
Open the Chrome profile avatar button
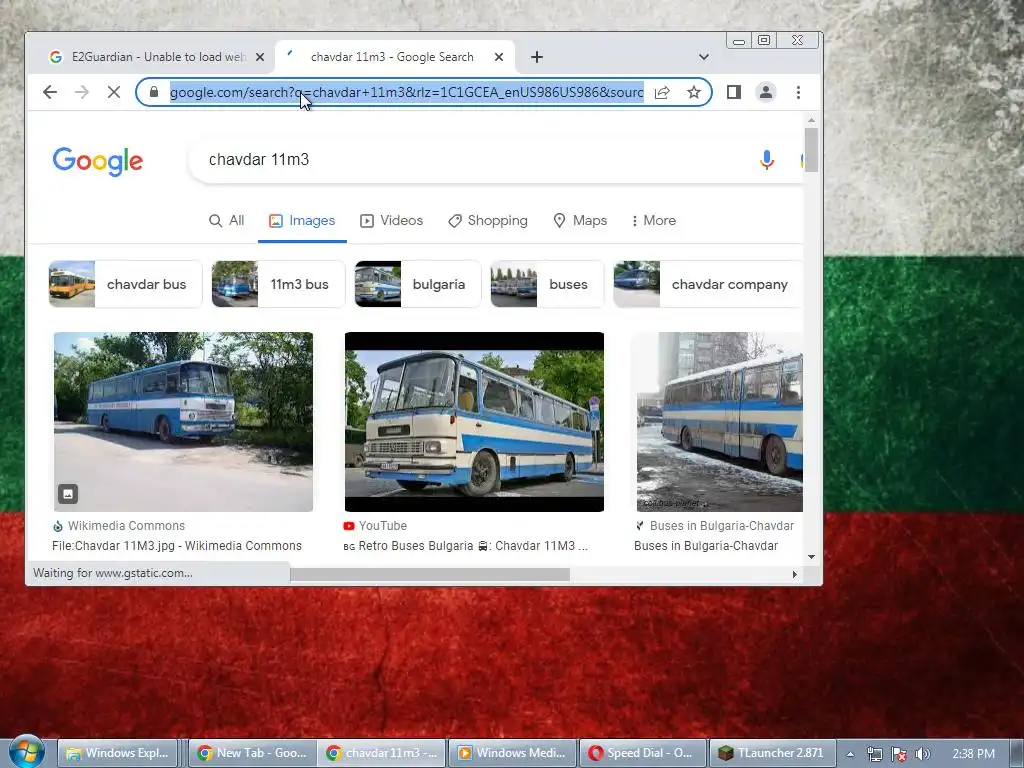click(x=765, y=92)
